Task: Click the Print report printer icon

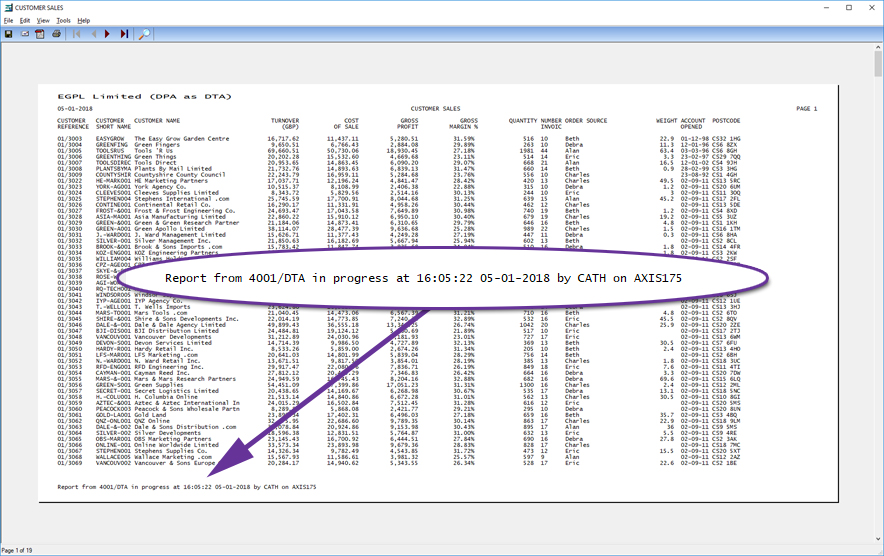Action: click(56, 34)
